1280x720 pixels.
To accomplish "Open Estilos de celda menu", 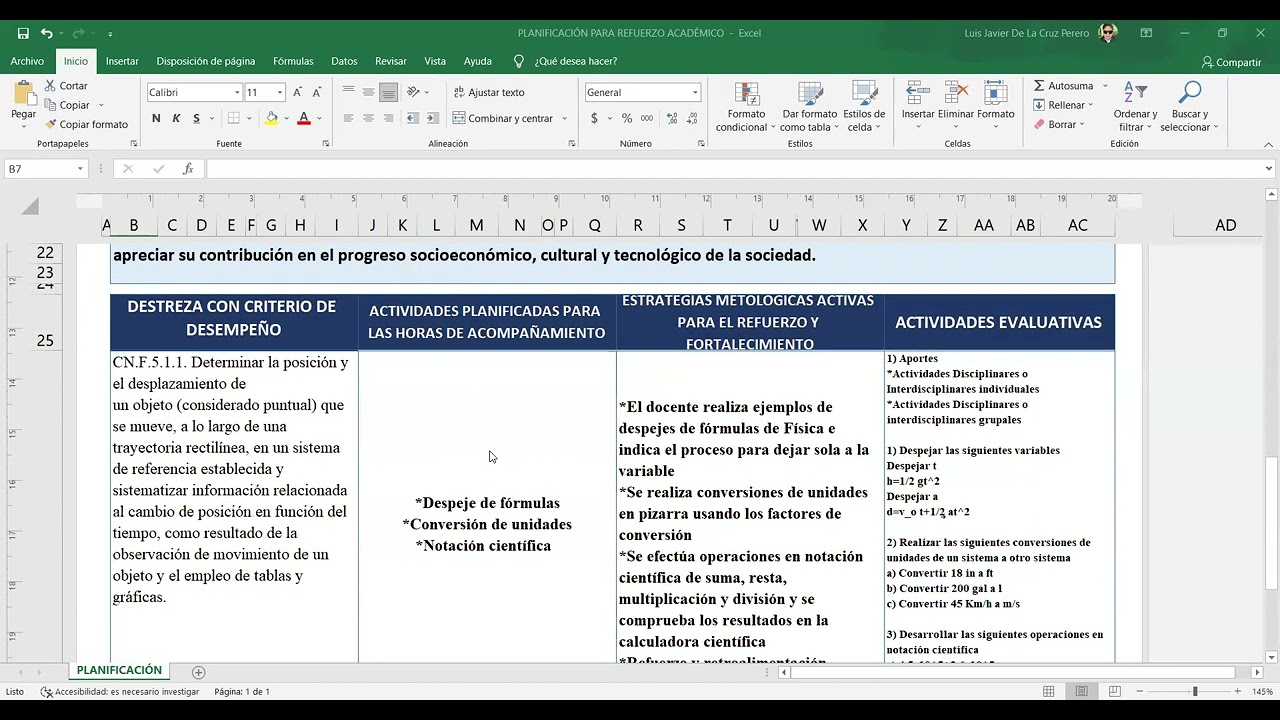I will [x=864, y=106].
